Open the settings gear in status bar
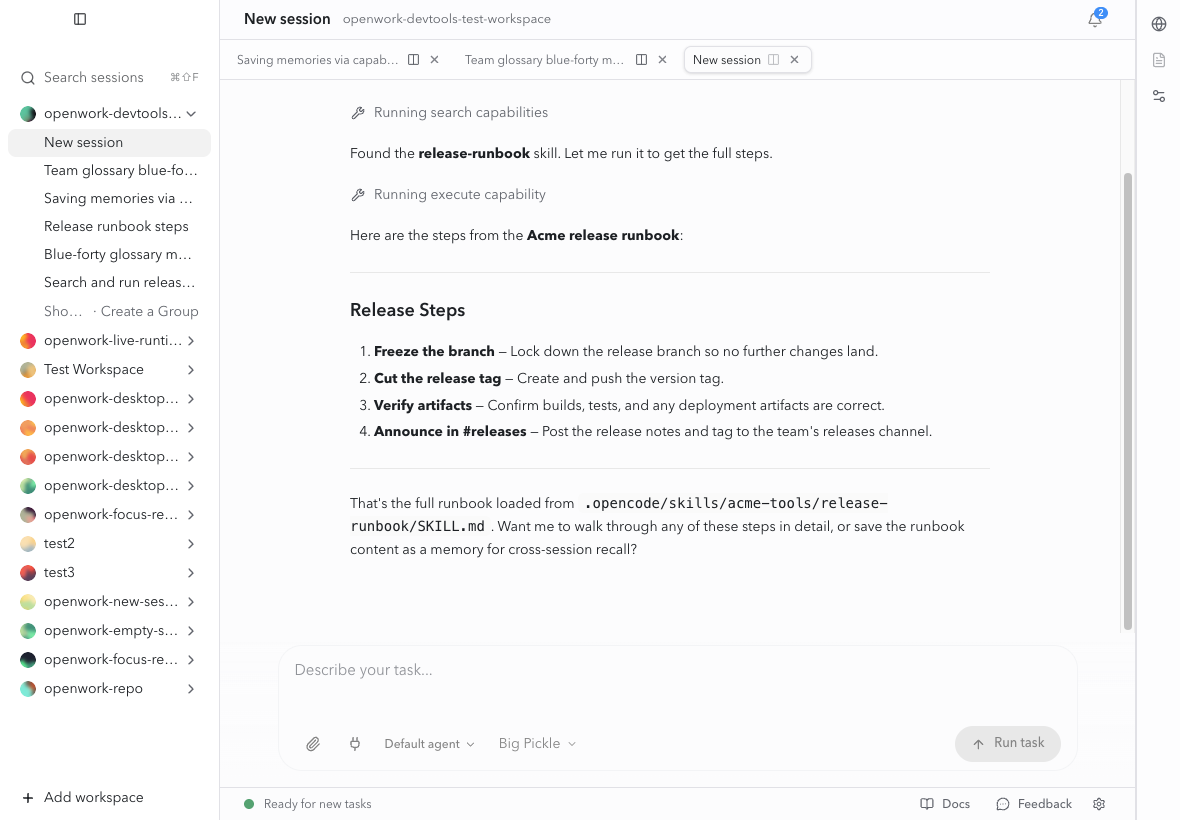1180x820 pixels. 1099,804
